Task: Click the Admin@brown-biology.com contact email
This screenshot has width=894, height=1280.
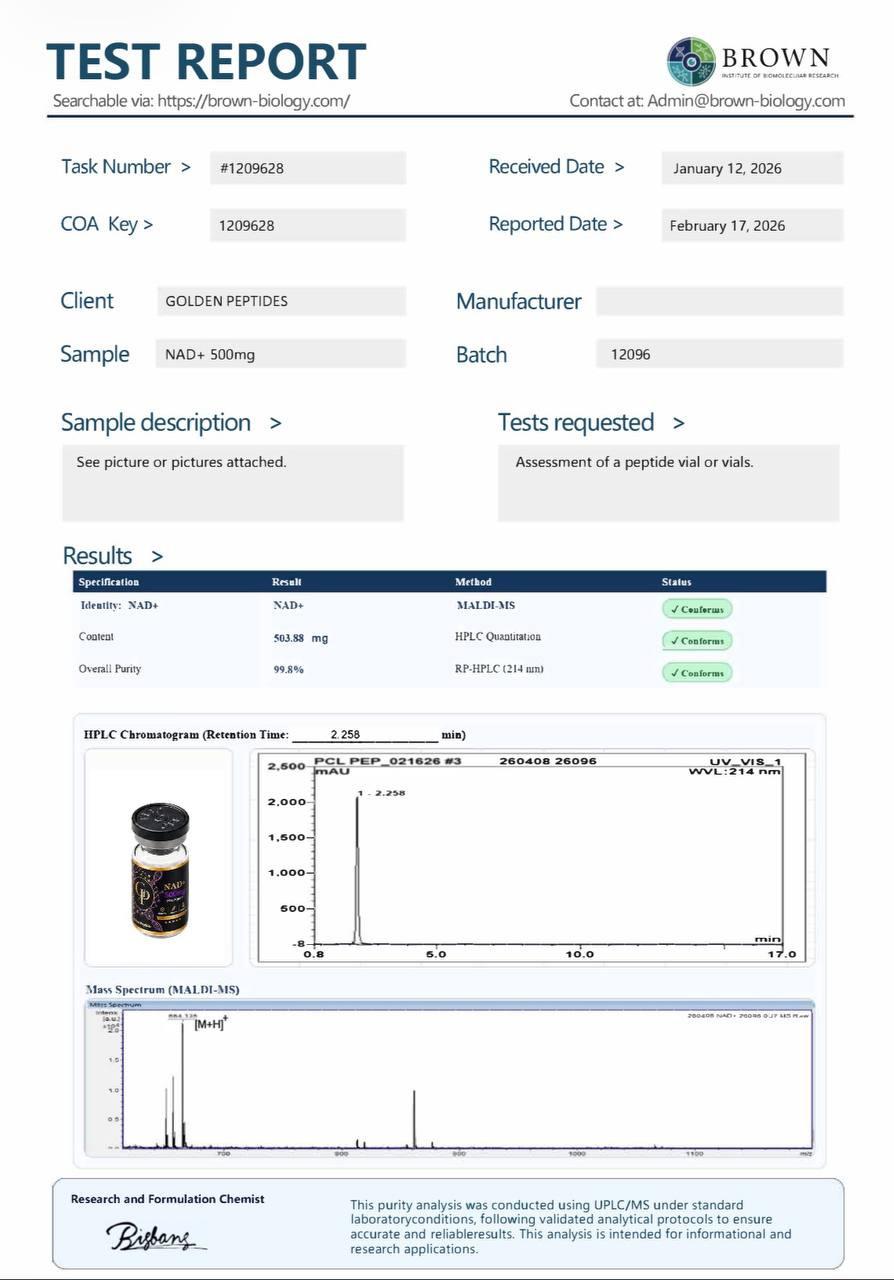Action: [x=746, y=100]
